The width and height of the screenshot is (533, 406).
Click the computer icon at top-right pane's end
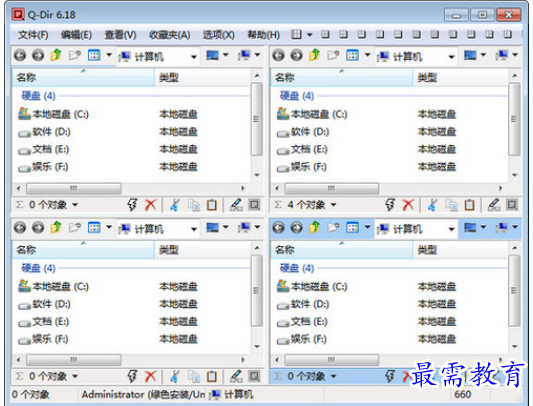coord(502,55)
